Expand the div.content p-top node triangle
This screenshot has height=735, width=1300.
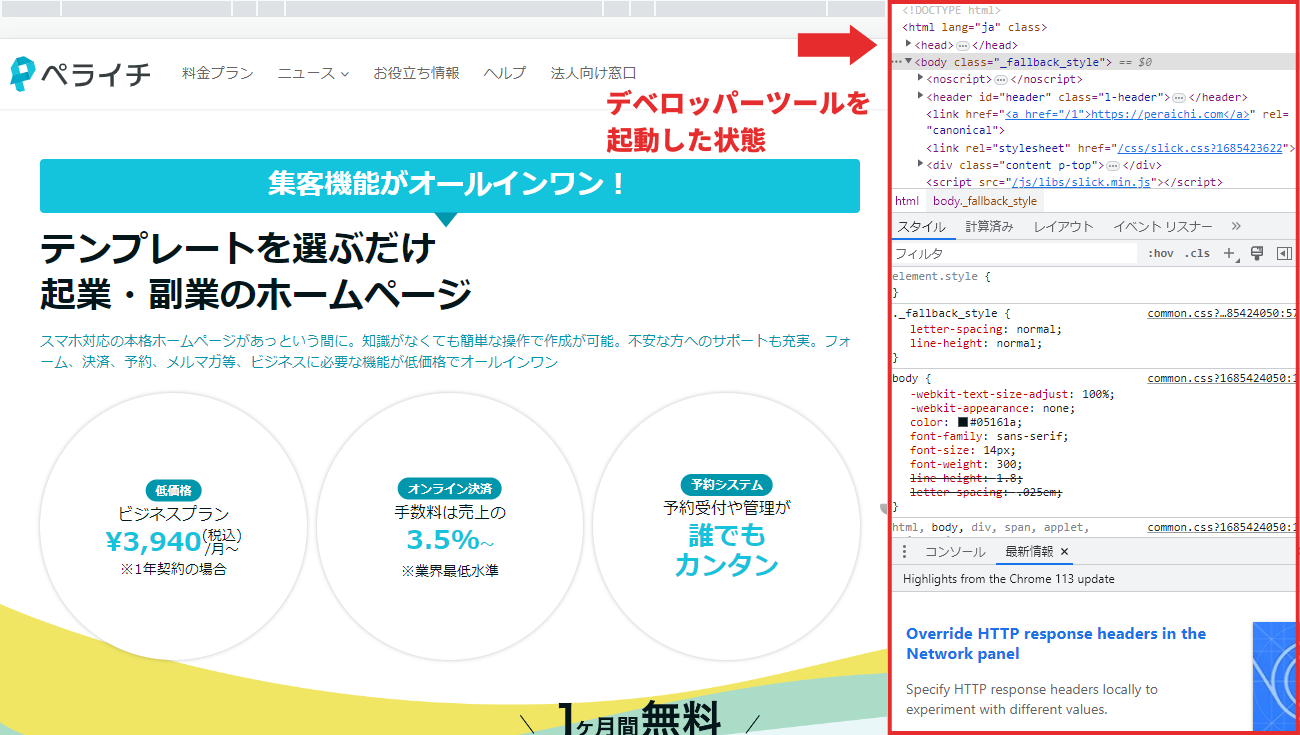pos(921,164)
